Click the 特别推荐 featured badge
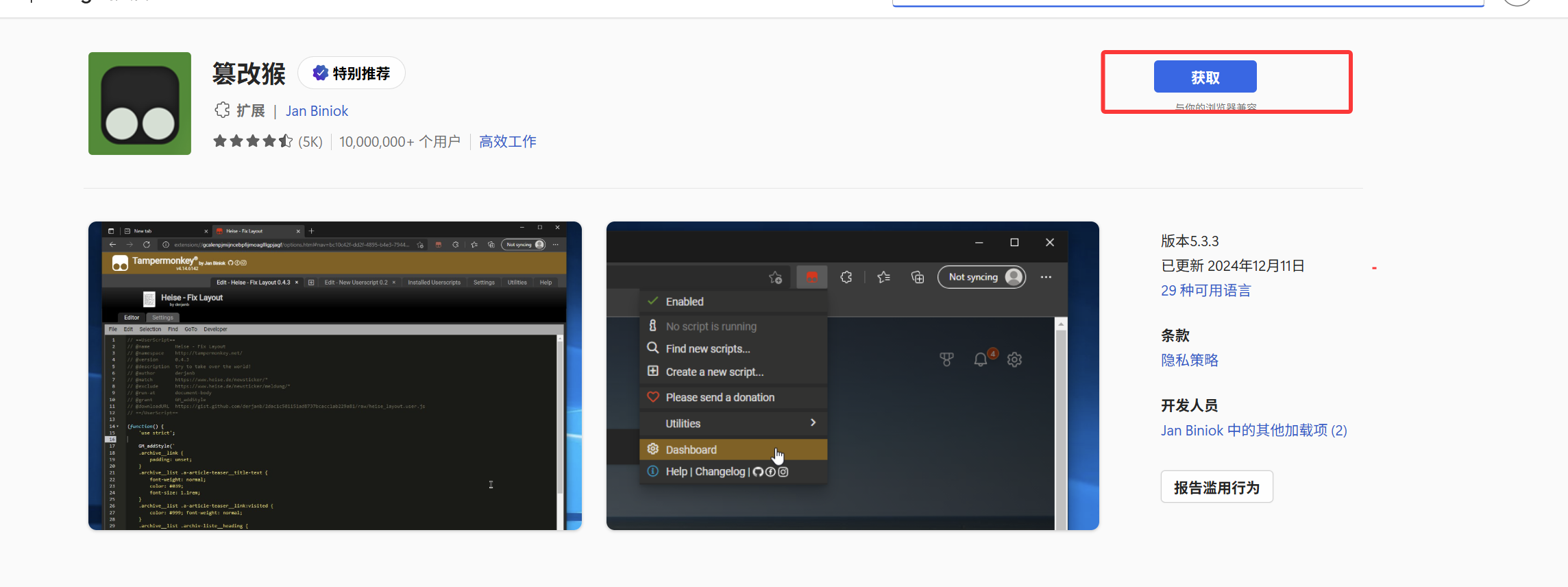The height and width of the screenshot is (587, 1568). [x=352, y=73]
